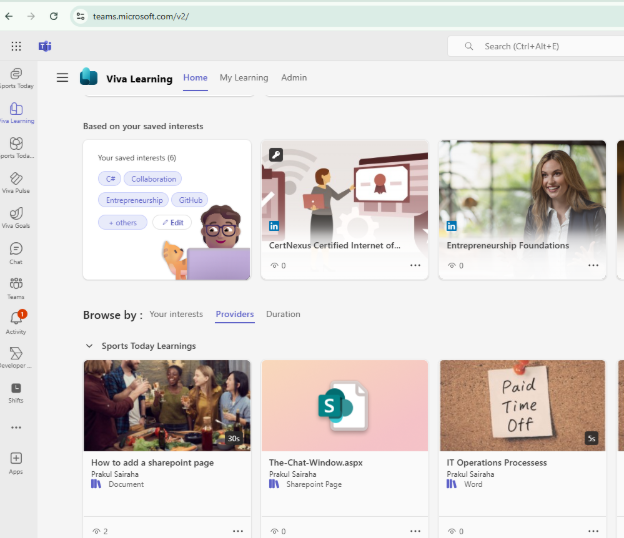Expand the '+ others' interests chip
624x538 pixels.
pos(123,222)
